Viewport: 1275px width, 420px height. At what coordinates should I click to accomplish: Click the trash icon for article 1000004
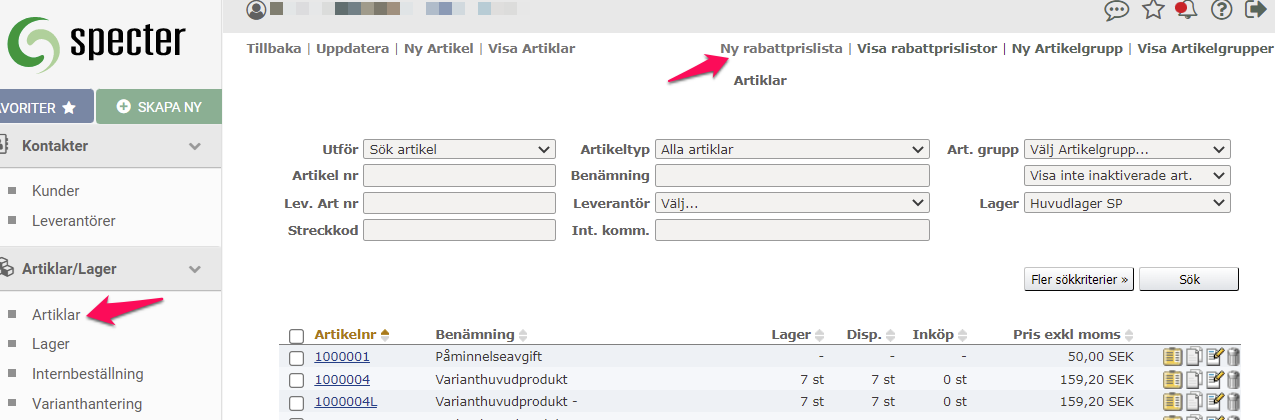click(x=1233, y=379)
